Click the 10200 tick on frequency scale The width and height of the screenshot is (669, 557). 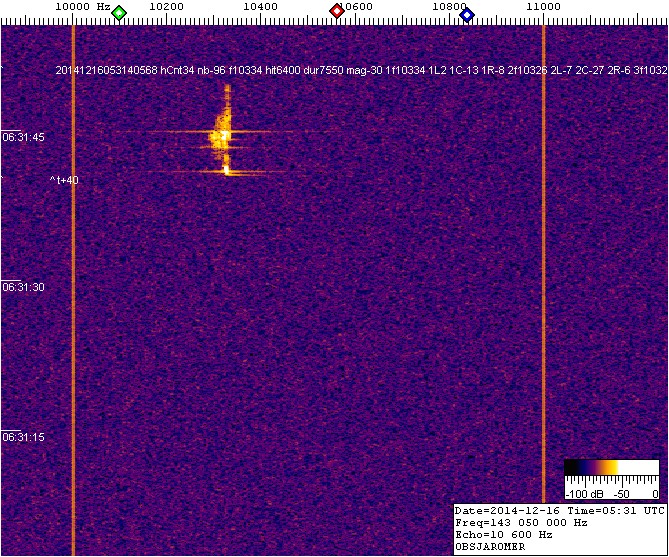click(165, 8)
